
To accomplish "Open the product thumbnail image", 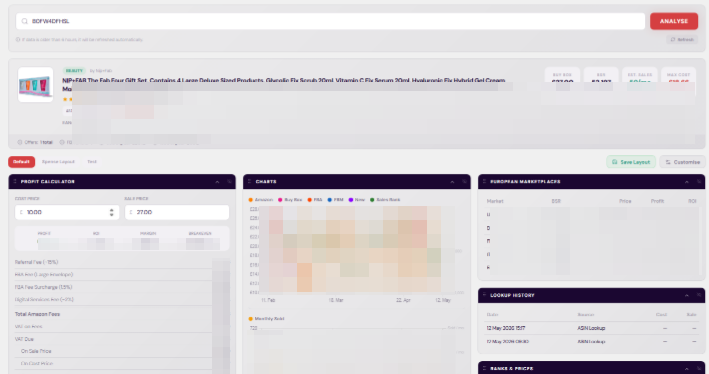I will [x=35, y=85].
